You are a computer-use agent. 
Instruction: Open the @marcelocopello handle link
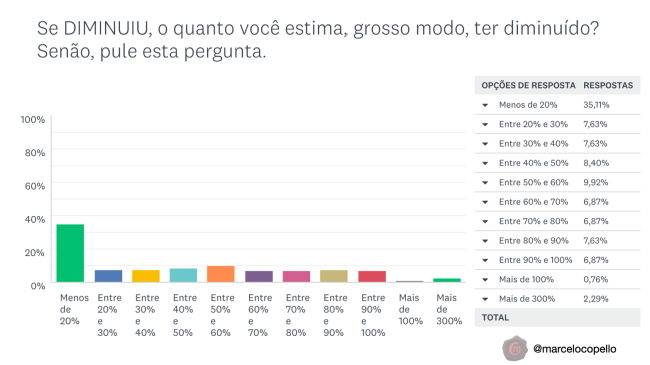[x=575, y=349]
